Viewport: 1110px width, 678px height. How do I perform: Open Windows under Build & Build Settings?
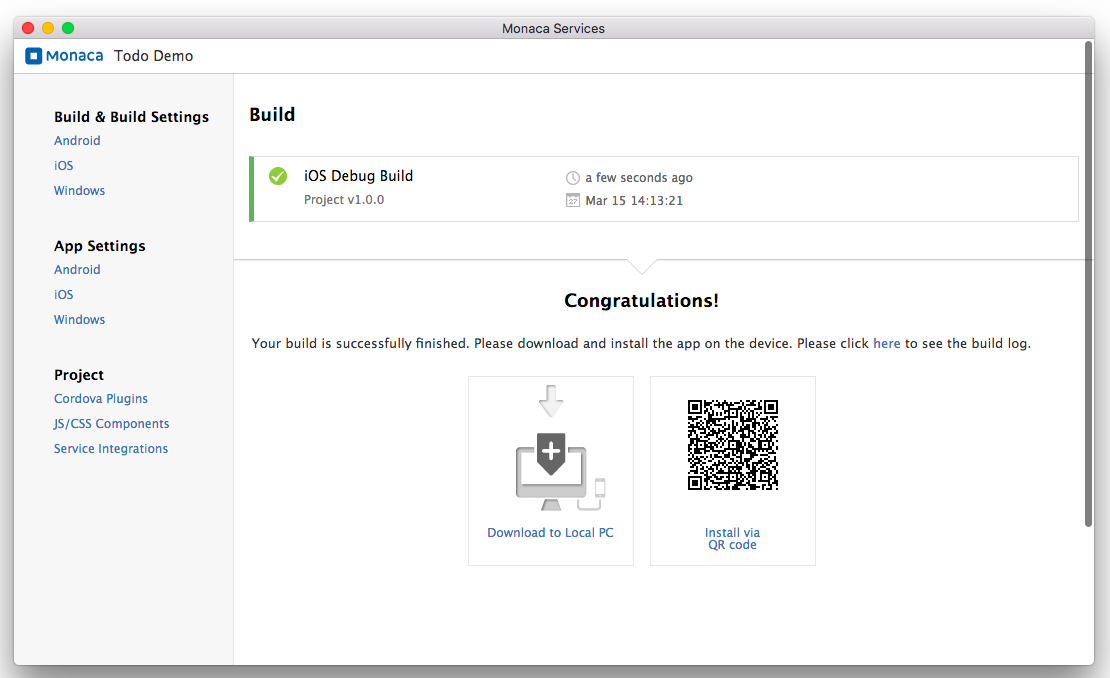[79, 191]
